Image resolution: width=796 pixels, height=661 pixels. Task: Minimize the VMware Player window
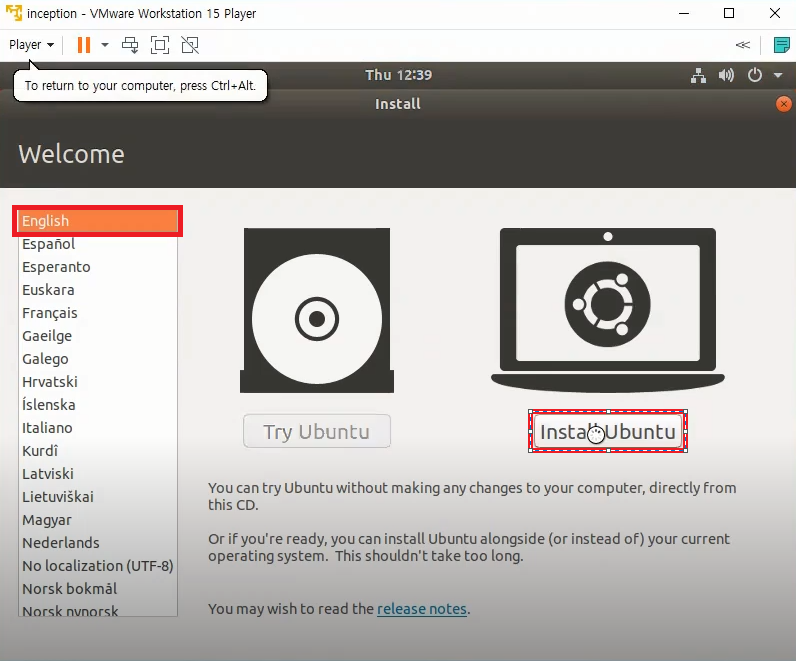click(x=684, y=13)
